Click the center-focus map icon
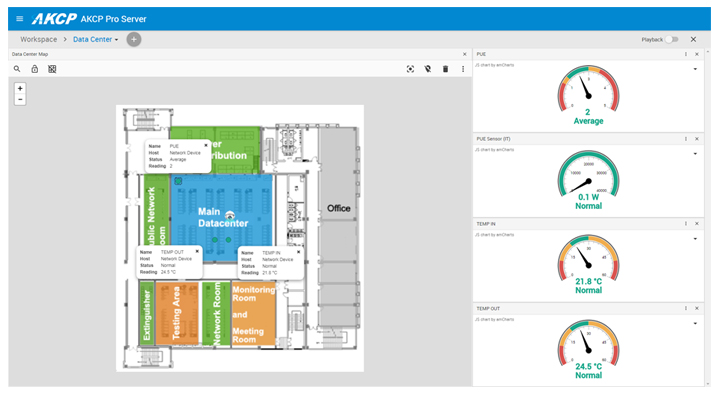This screenshot has height=398, width=719. [410, 69]
